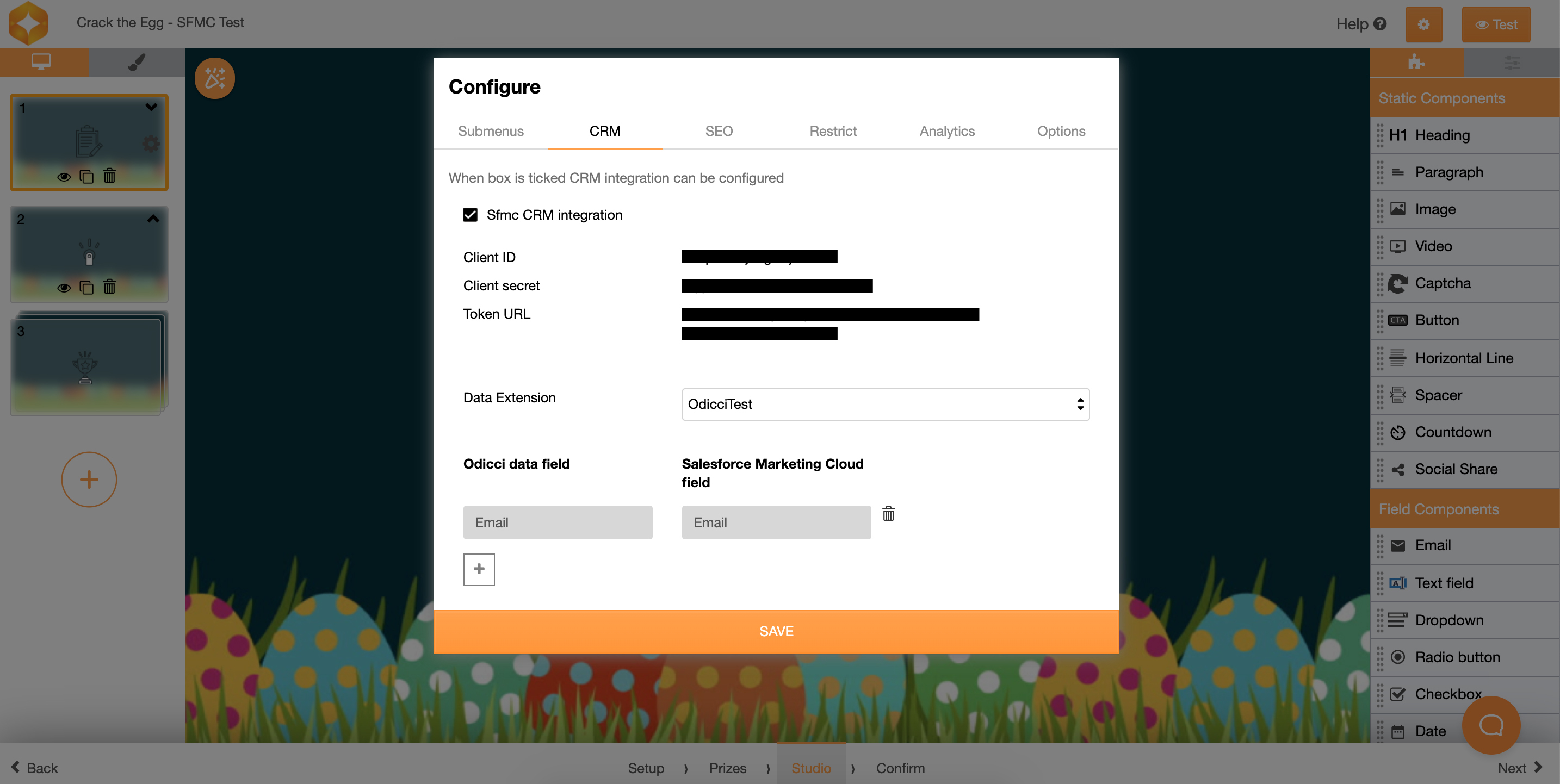Toggle visibility eye on page 2
Screen dimensions: 1560x784
pos(64,288)
